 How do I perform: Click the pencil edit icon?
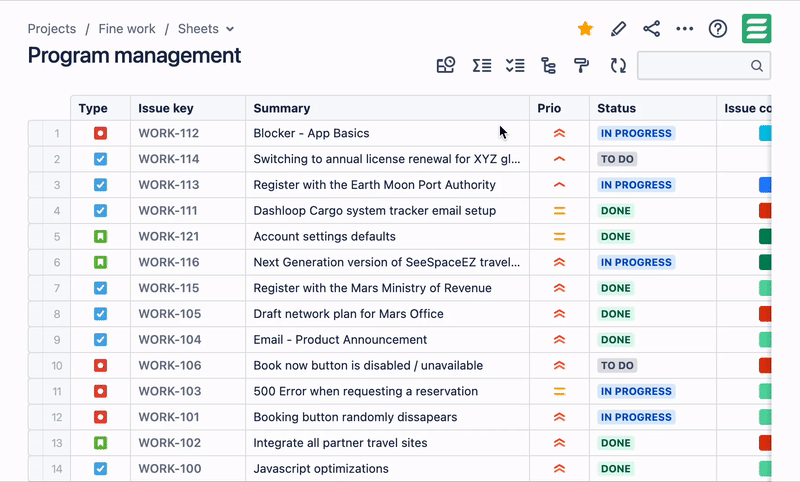[618, 29]
